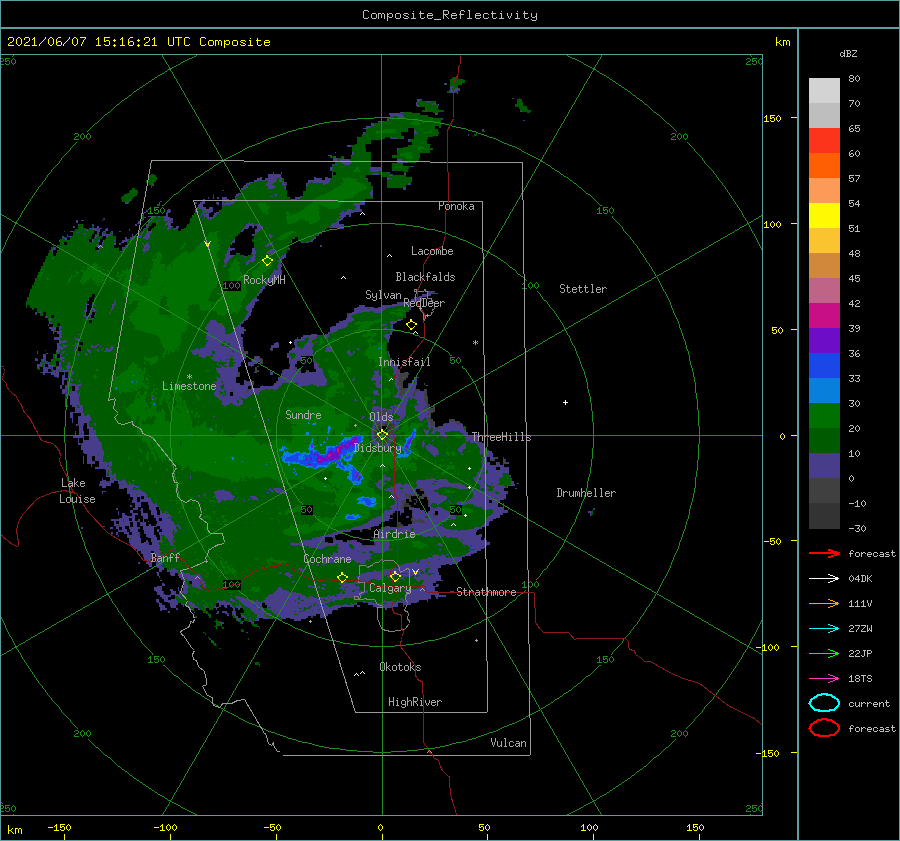The image size is (900, 841).
Task: Click the asterisk marker above Limestone
Action: coord(189,377)
